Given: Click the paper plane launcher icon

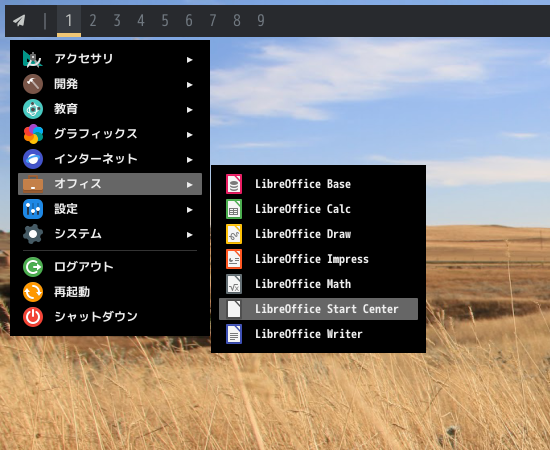Looking at the screenshot, I should 19,21.
